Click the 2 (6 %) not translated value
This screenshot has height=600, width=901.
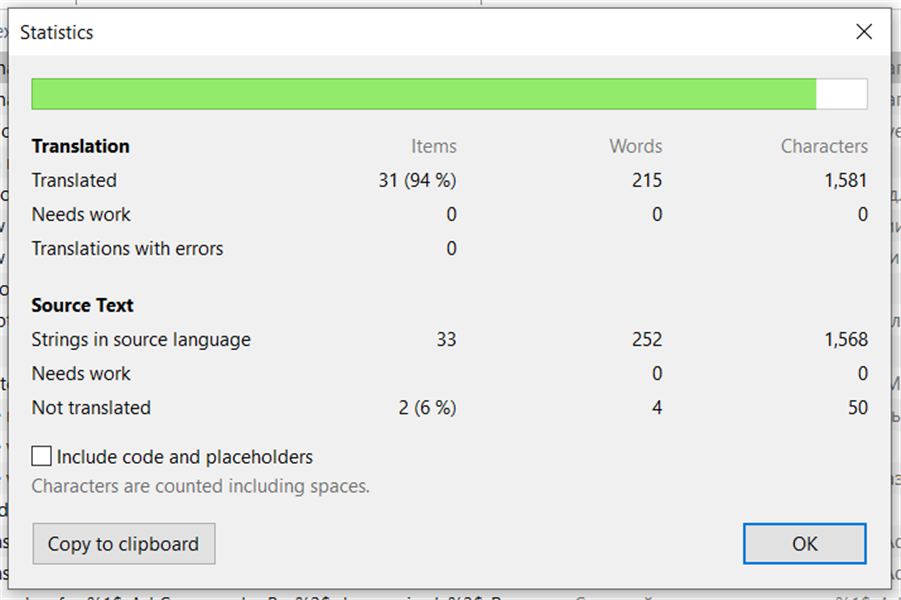coord(427,408)
